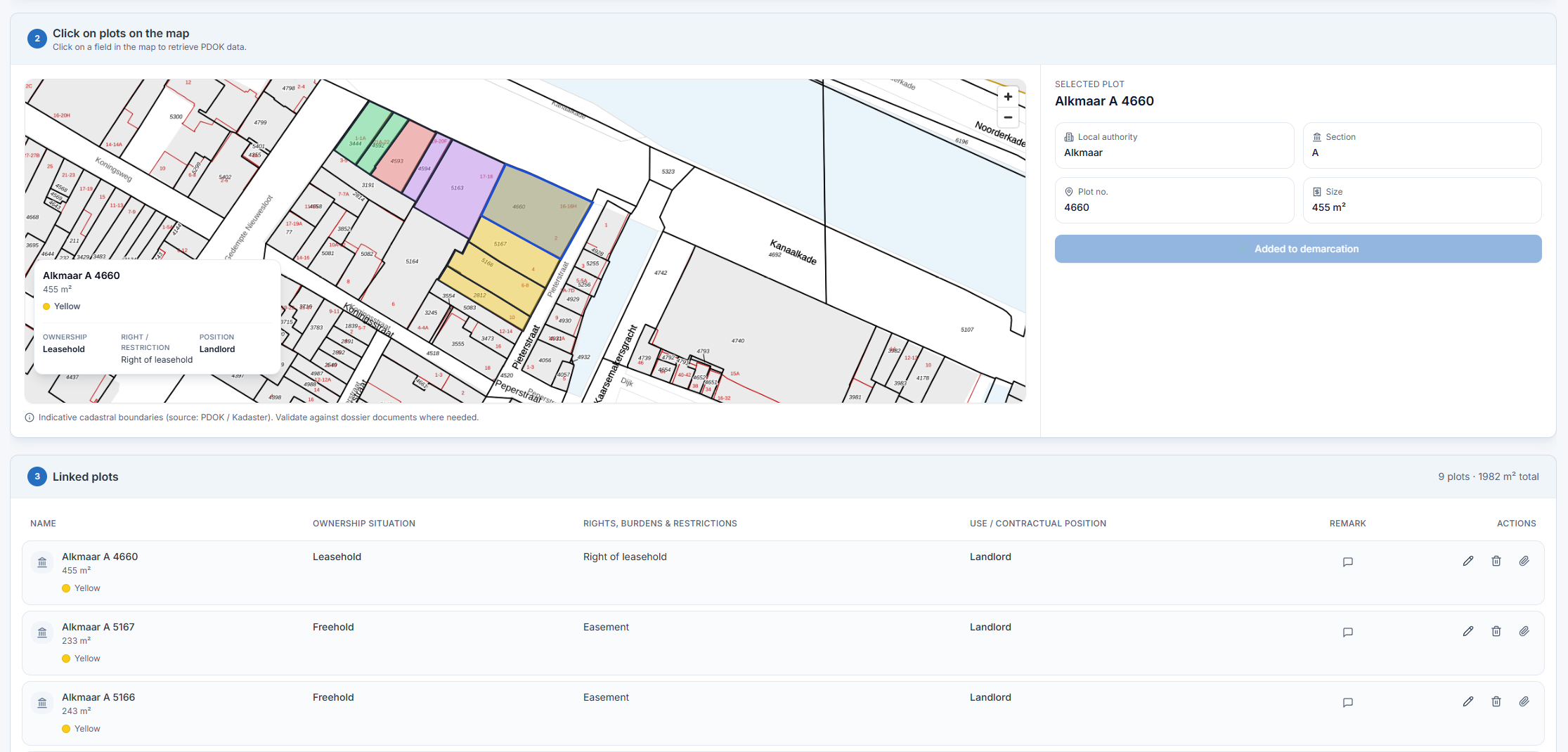This screenshot has height=752, width=1568.
Task: Click the info icon beside cadastral disclaimer
Action: (30, 417)
